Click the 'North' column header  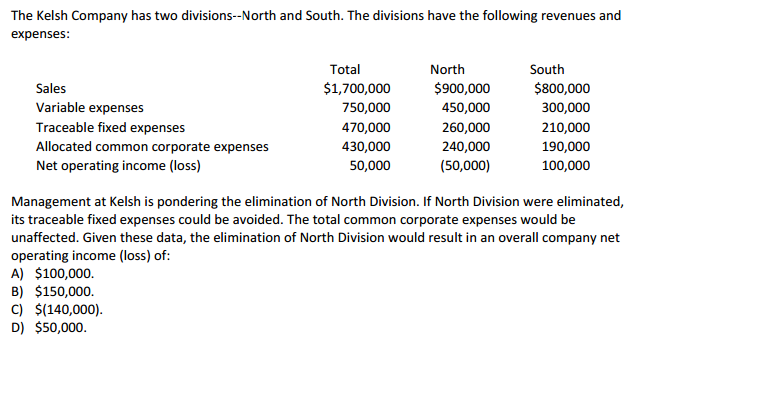447,69
